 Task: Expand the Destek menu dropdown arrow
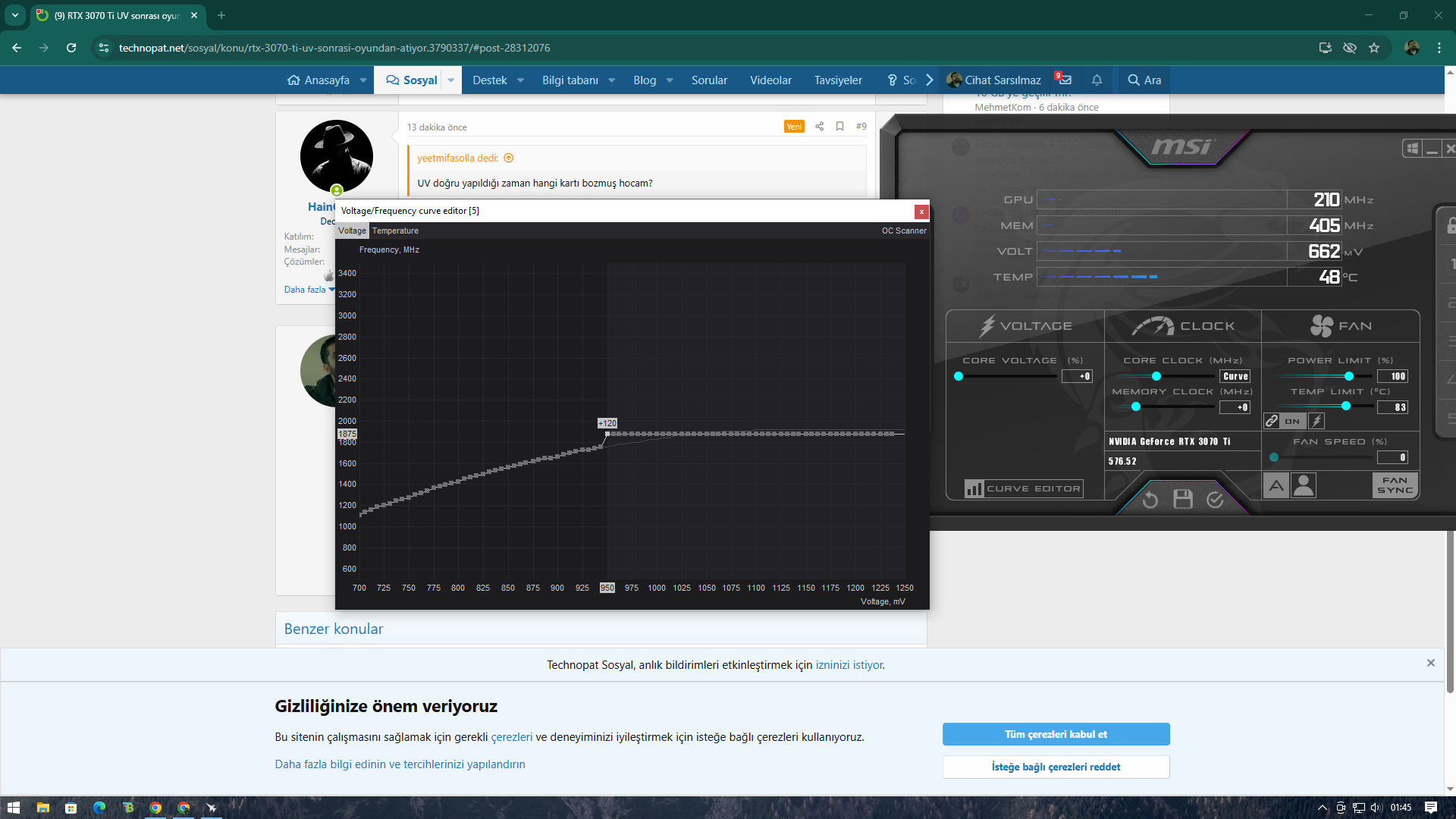point(520,80)
